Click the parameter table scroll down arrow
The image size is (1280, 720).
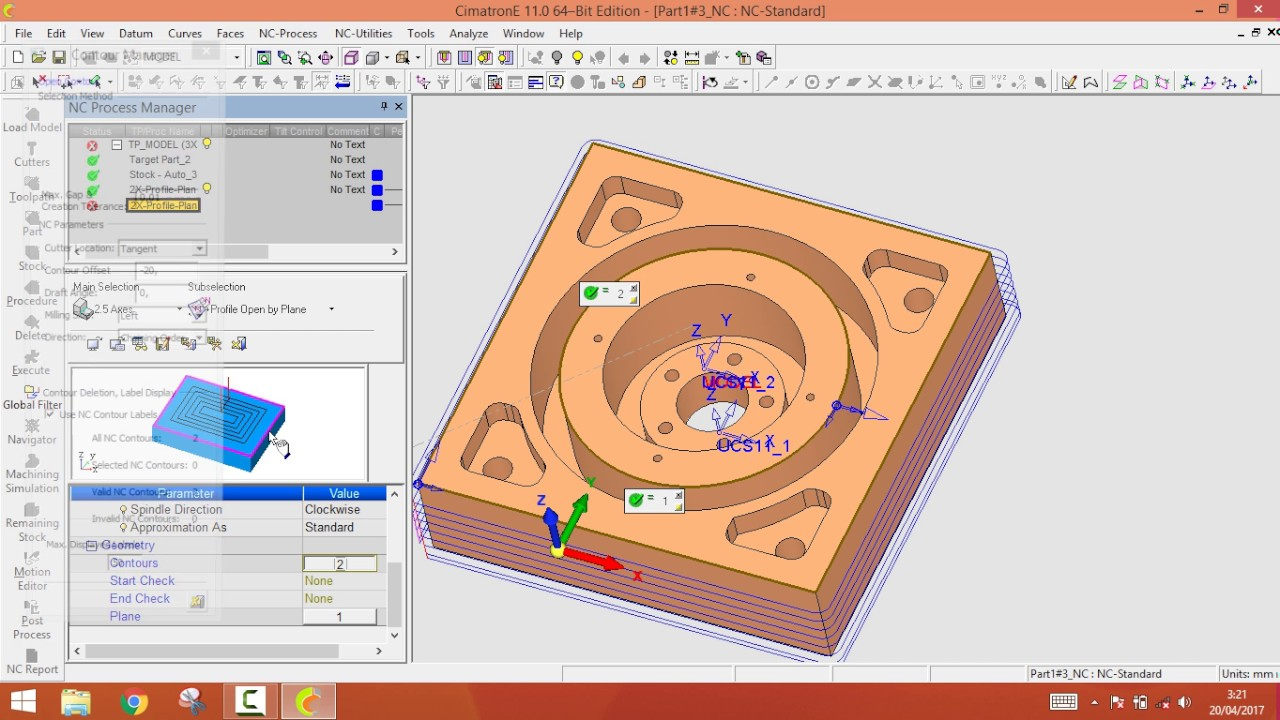(x=394, y=635)
